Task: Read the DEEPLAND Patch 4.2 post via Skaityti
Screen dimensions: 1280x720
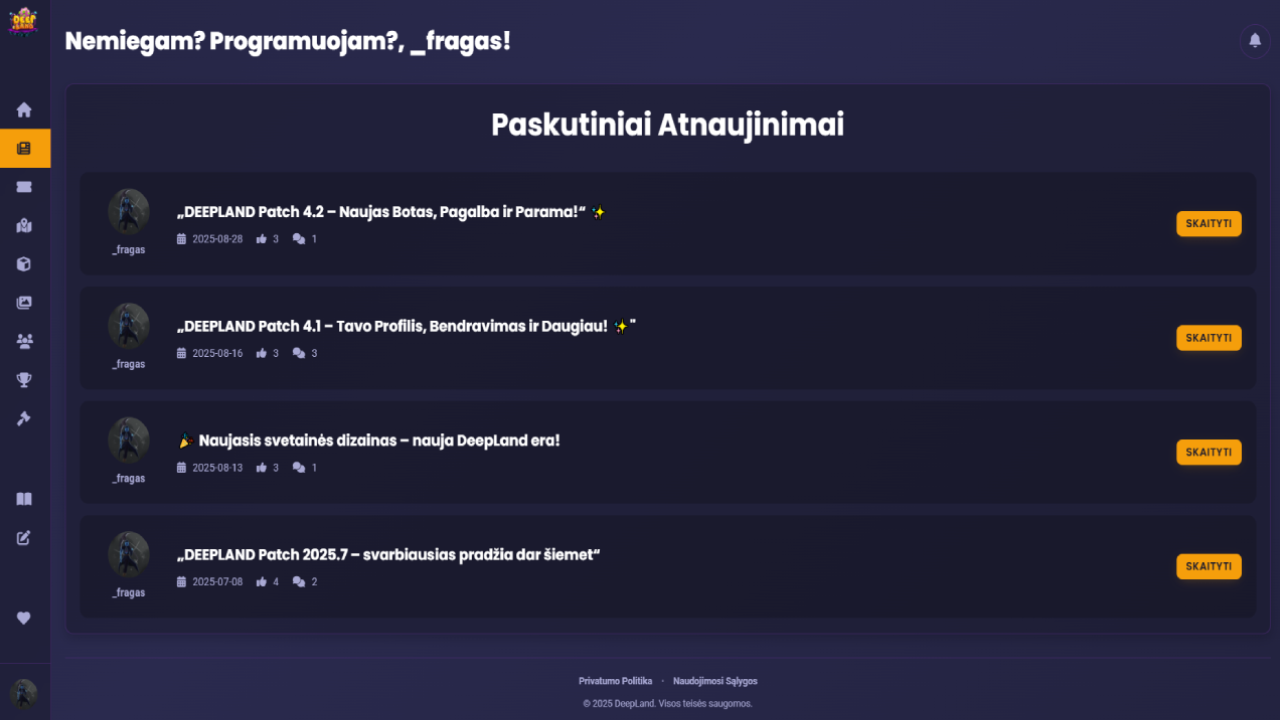Action: (1208, 224)
